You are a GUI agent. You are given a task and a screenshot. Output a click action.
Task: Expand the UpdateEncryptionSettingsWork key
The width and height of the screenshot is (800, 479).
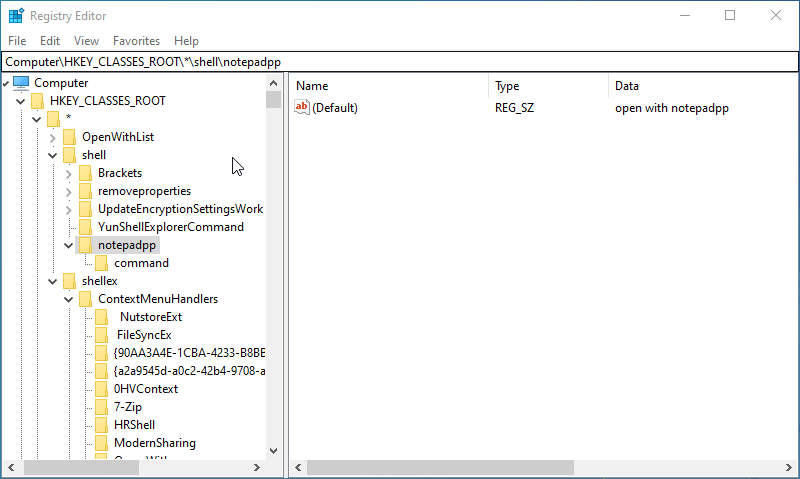pyautogui.click(x=68, y=210)
